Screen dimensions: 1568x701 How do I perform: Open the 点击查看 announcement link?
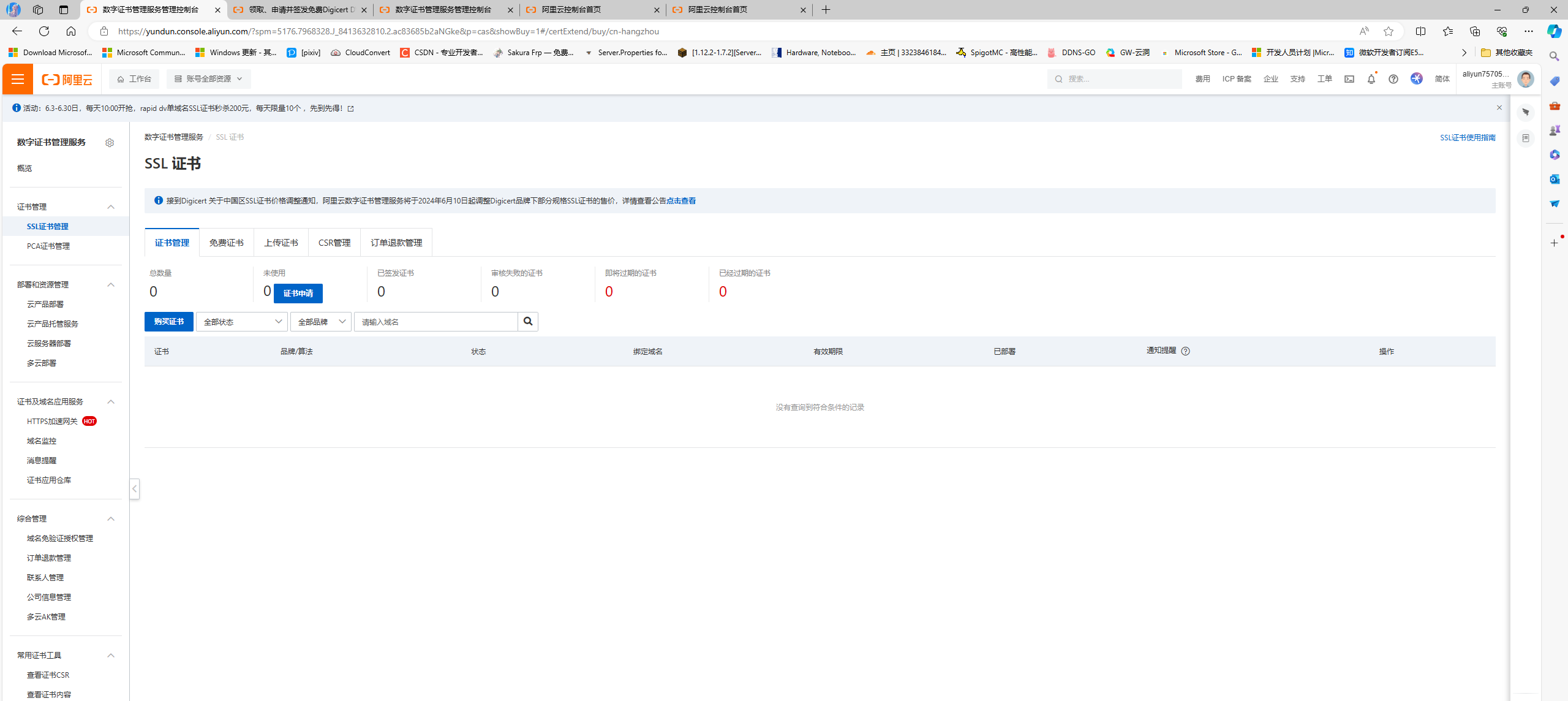click(x=681, y=201)
